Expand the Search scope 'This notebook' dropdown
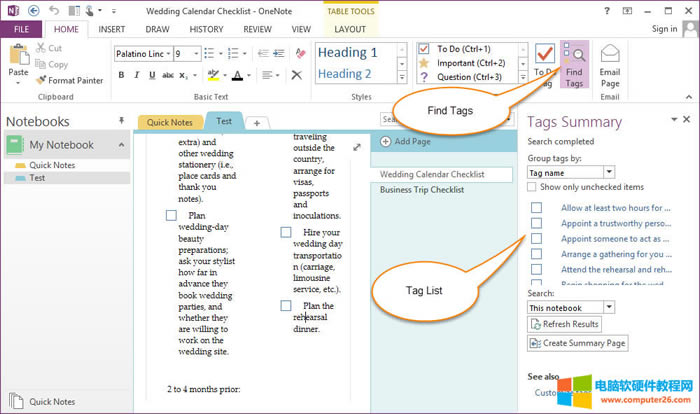 608,307
